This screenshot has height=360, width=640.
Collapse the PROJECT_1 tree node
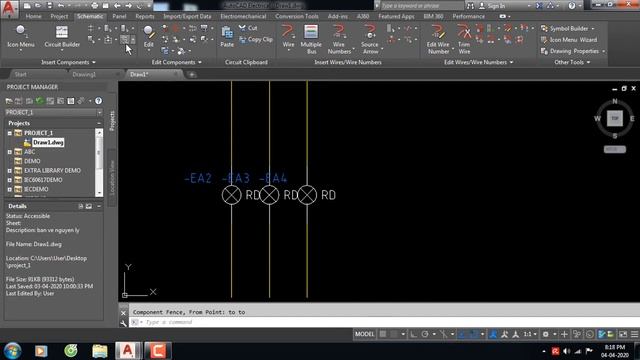(x=10, y=133)
